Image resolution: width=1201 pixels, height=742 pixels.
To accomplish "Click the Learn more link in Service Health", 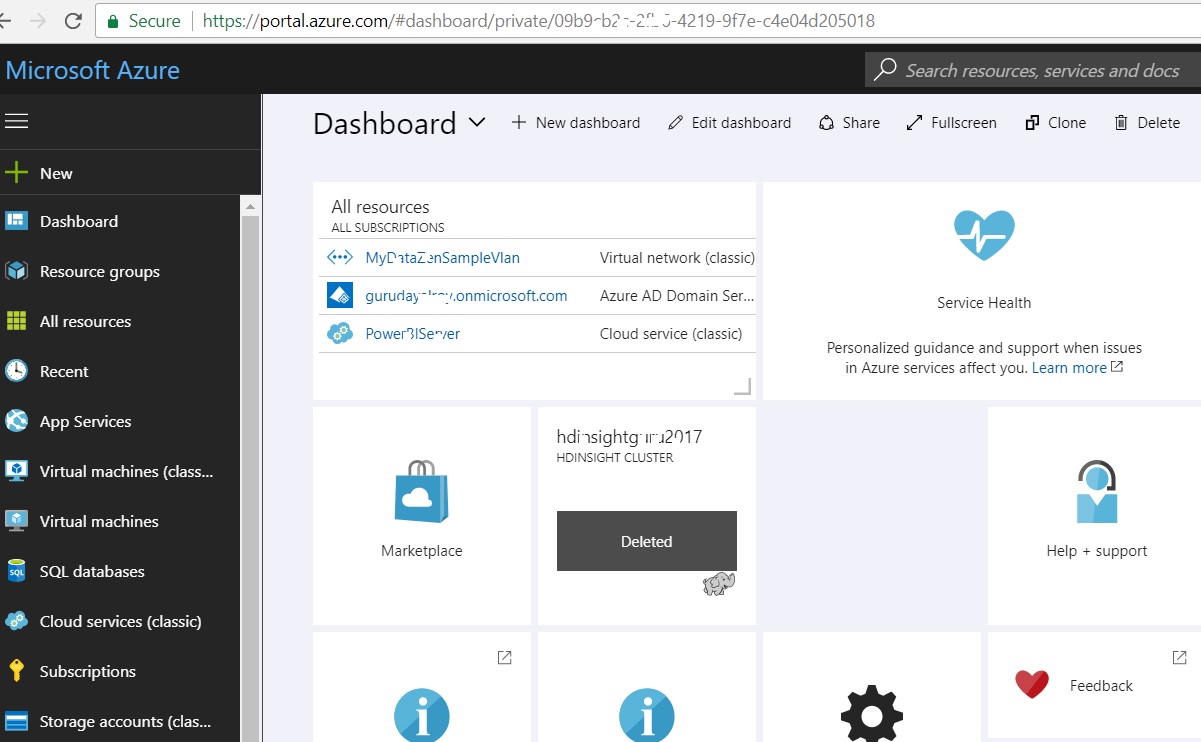I will 1069,367.
